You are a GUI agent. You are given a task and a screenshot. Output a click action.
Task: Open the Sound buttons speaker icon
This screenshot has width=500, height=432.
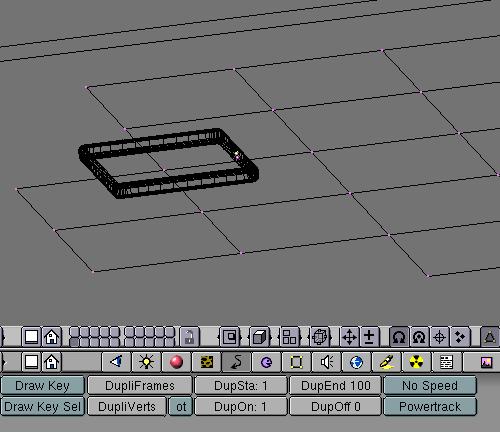click(x=326, y=362)
